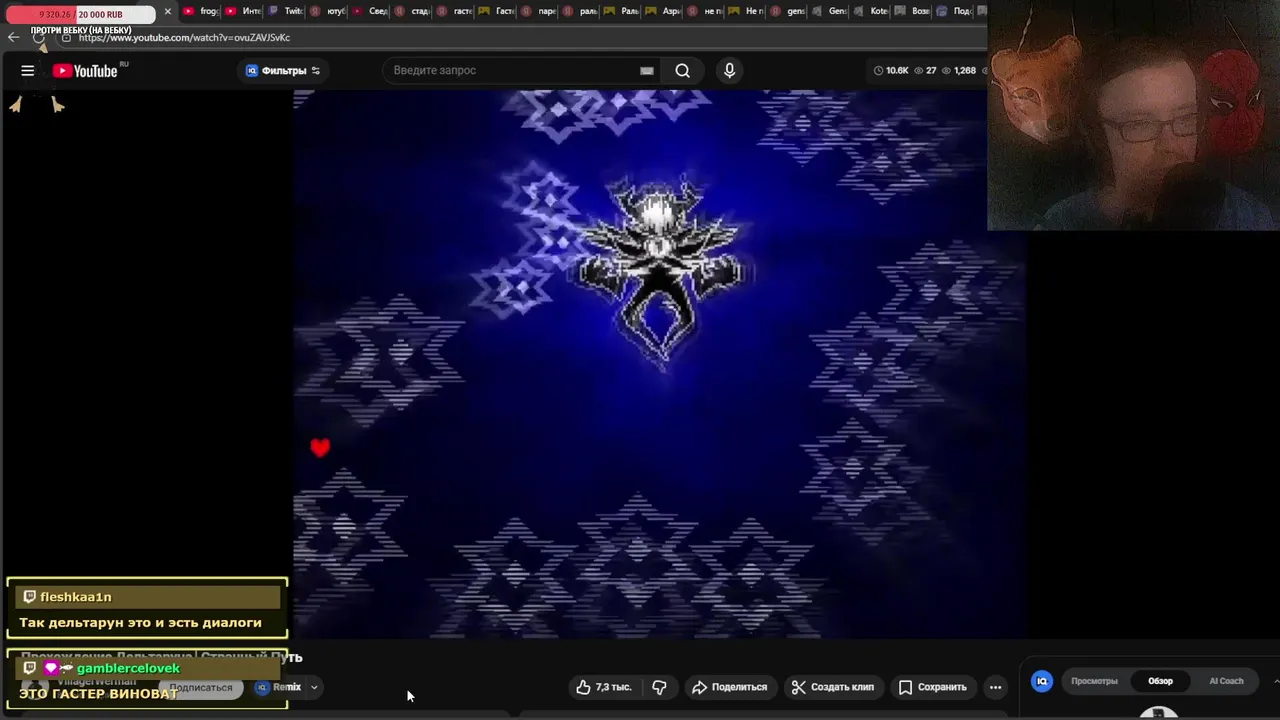Switch to the Просмотры tab
Image resolution: width=1280 pixels, height=720 pixels.
1094,681
